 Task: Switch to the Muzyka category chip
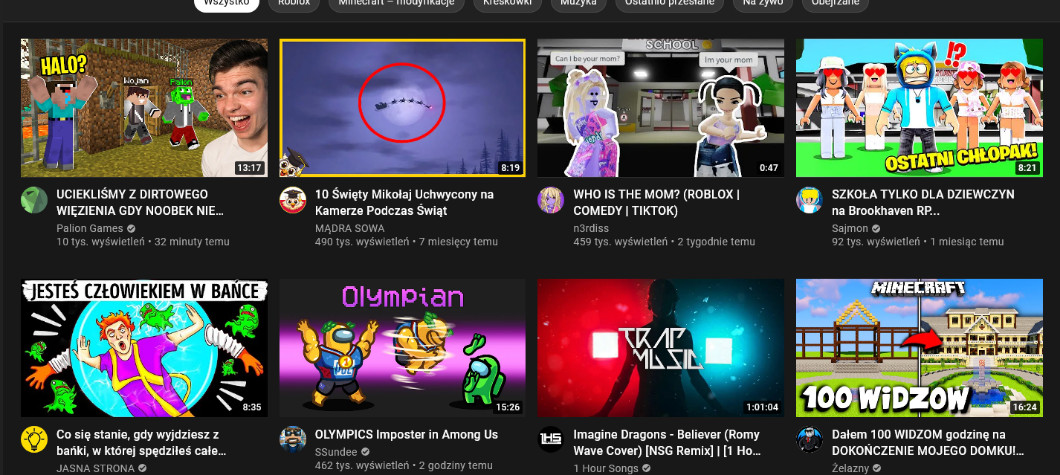[x=579, y=4]
